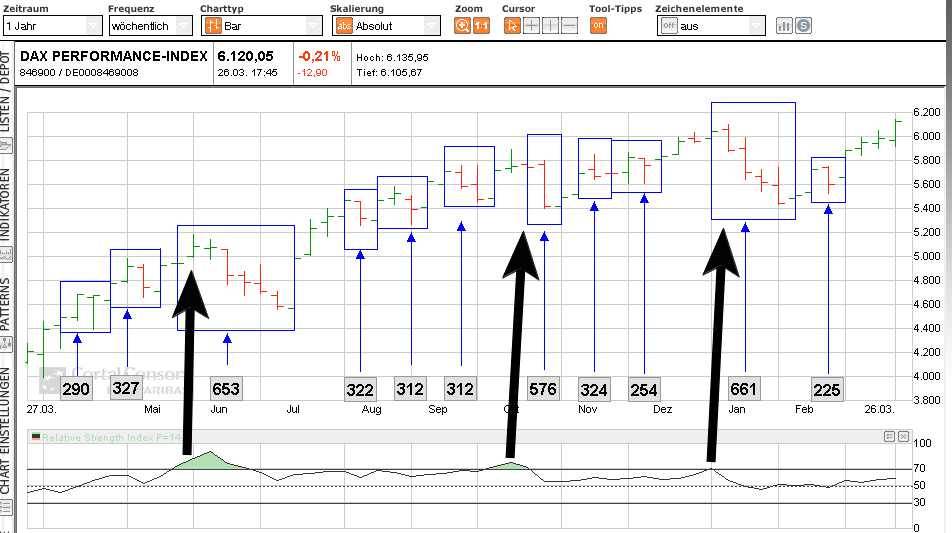Toggle the Zeichenelemente off switch icon
The image size is (952, 533).
[669, 25]
